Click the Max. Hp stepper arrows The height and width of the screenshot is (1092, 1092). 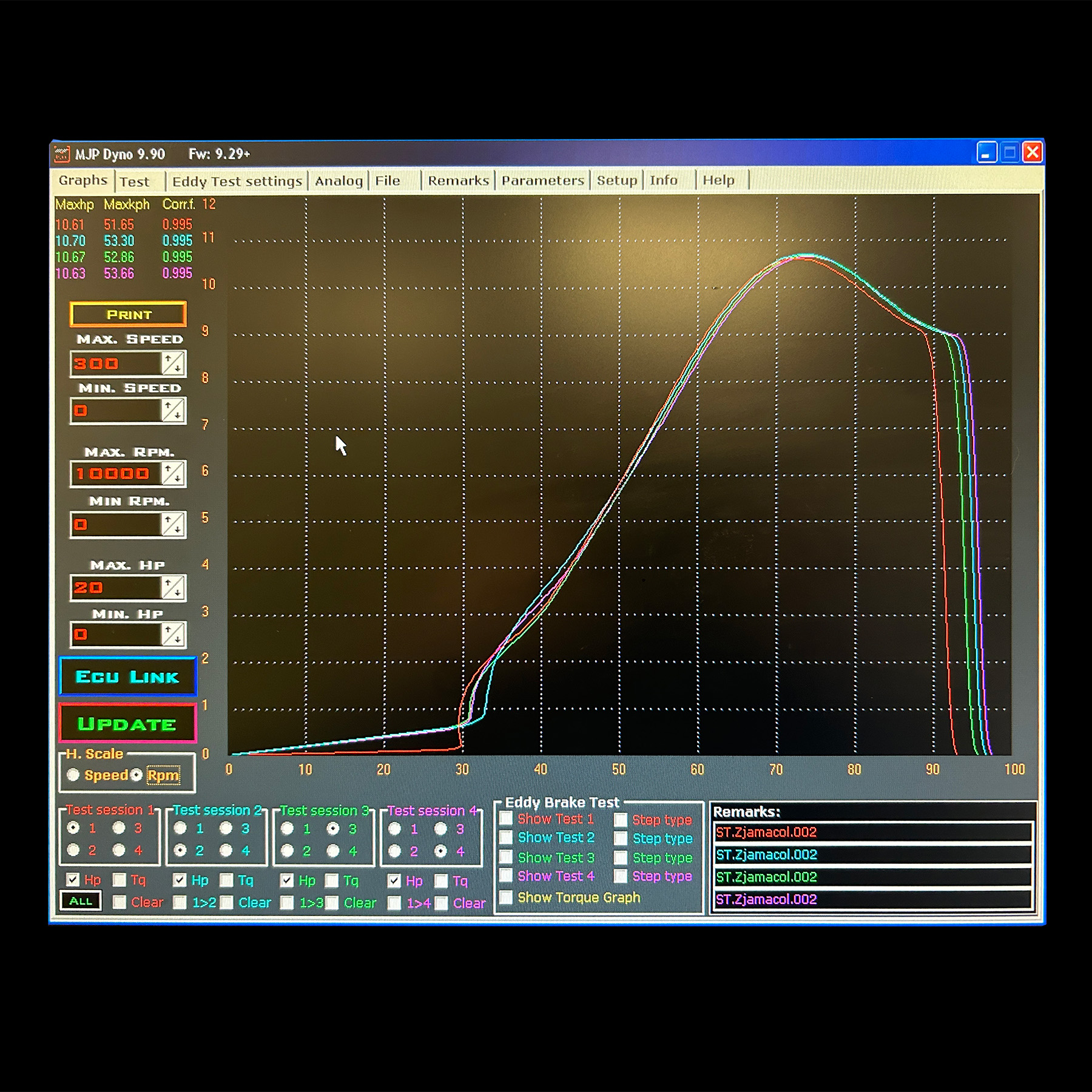[174, 587]
